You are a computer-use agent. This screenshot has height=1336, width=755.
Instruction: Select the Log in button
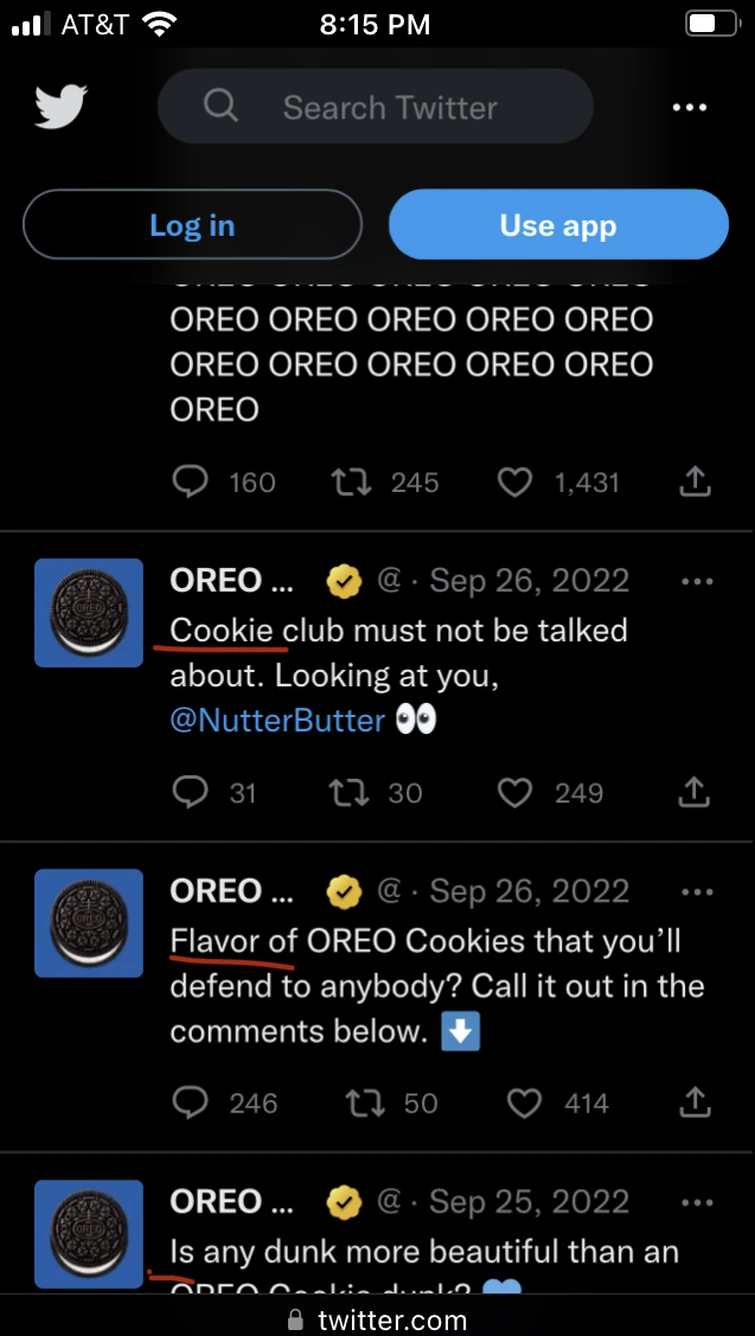[192, 225]
